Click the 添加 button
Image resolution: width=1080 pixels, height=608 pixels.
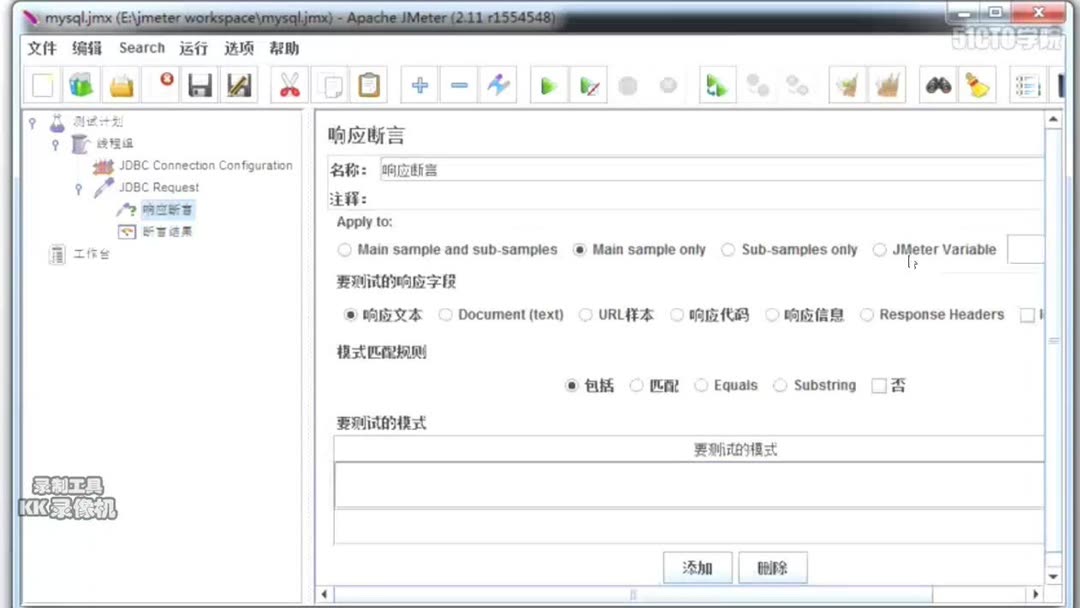(x=697, y=568)
